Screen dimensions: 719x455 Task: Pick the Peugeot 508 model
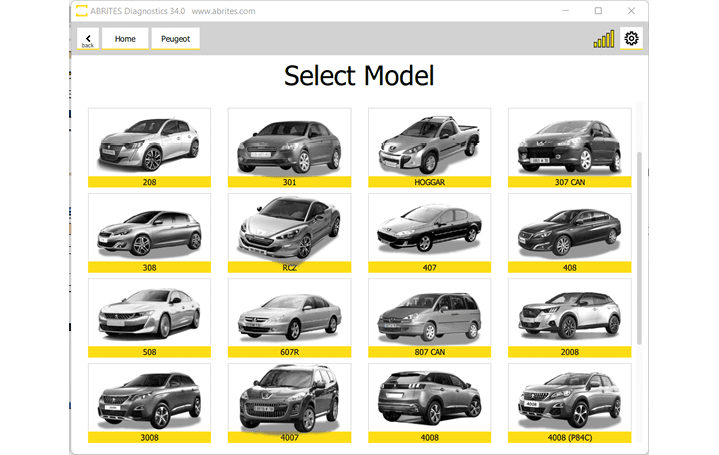click(149, 316)
